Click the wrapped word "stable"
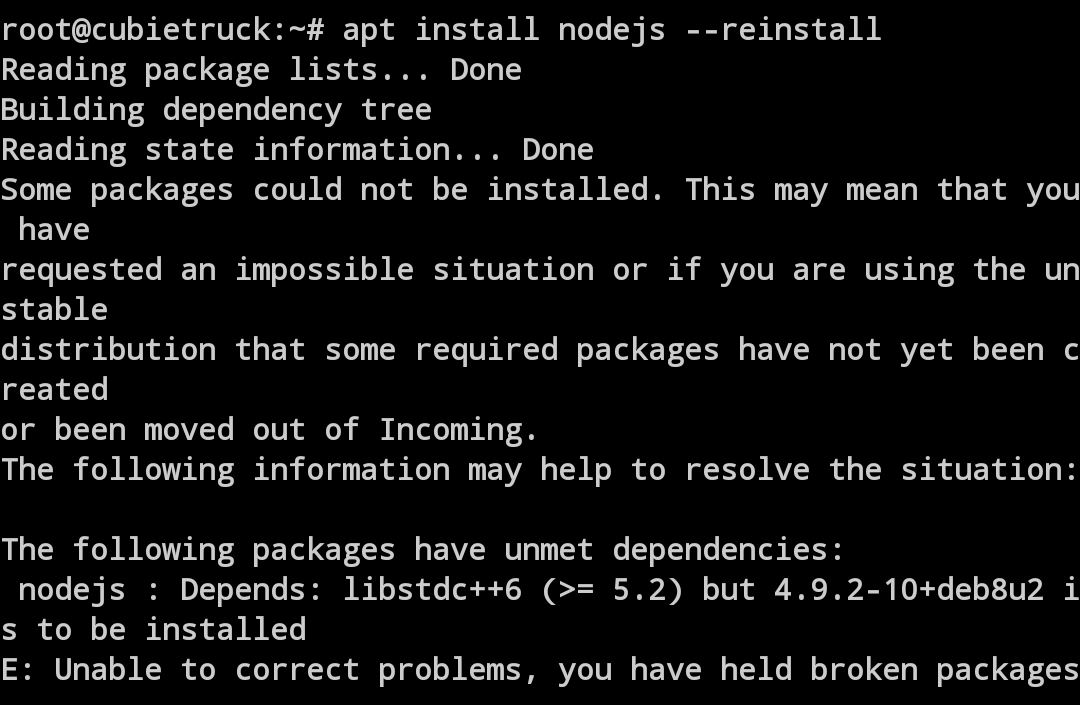Image resolution: width=1080 pixels, height=705 pixels. pos(54,309)
